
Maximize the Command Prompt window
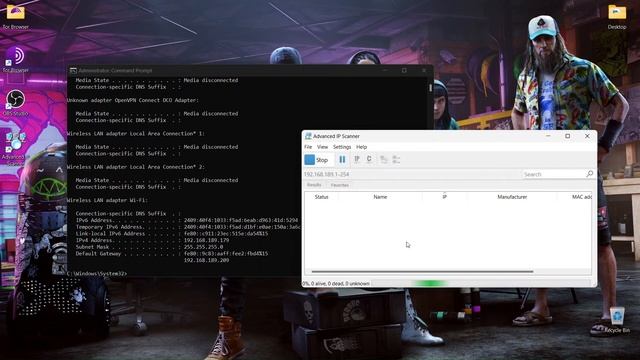(x=404, y=70)
